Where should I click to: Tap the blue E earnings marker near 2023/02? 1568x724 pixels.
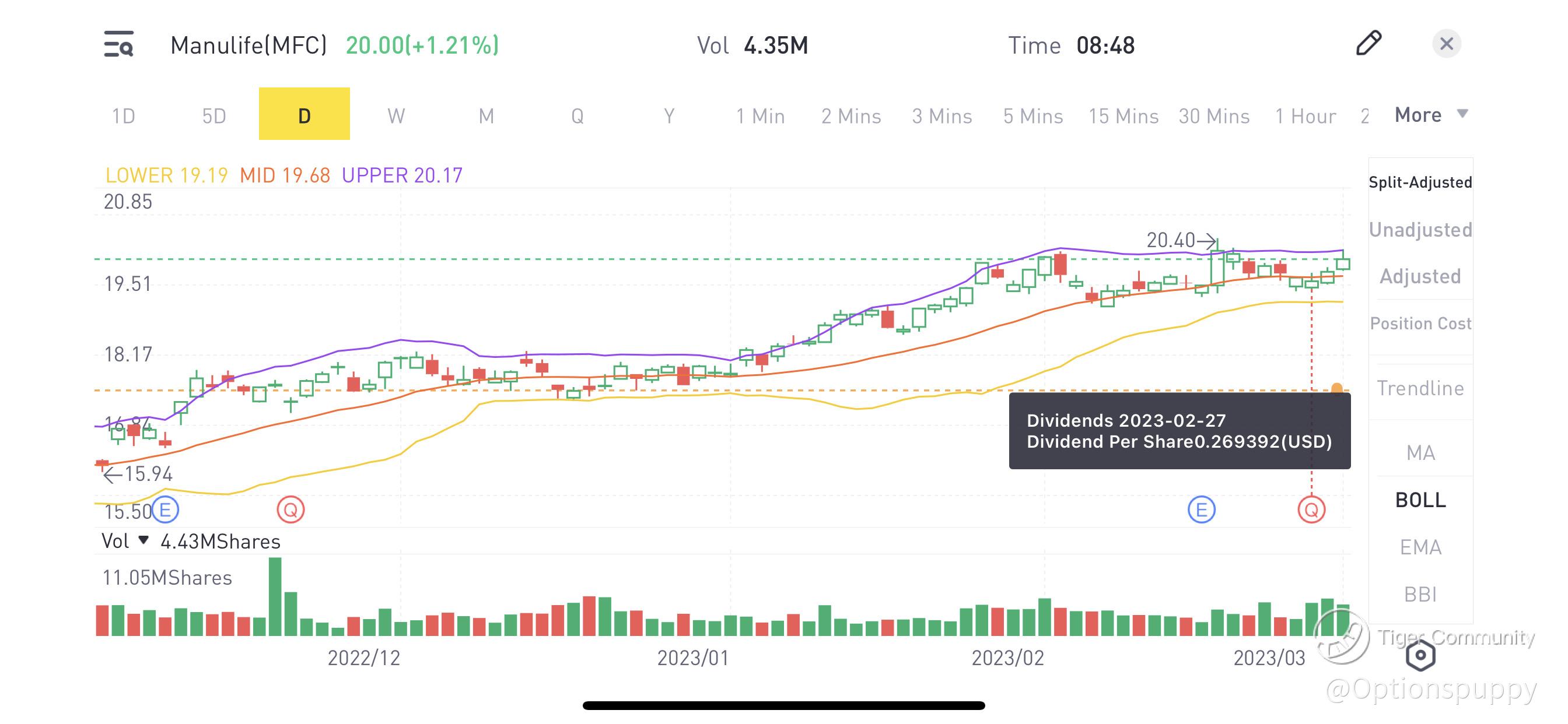pos(1201,510)
